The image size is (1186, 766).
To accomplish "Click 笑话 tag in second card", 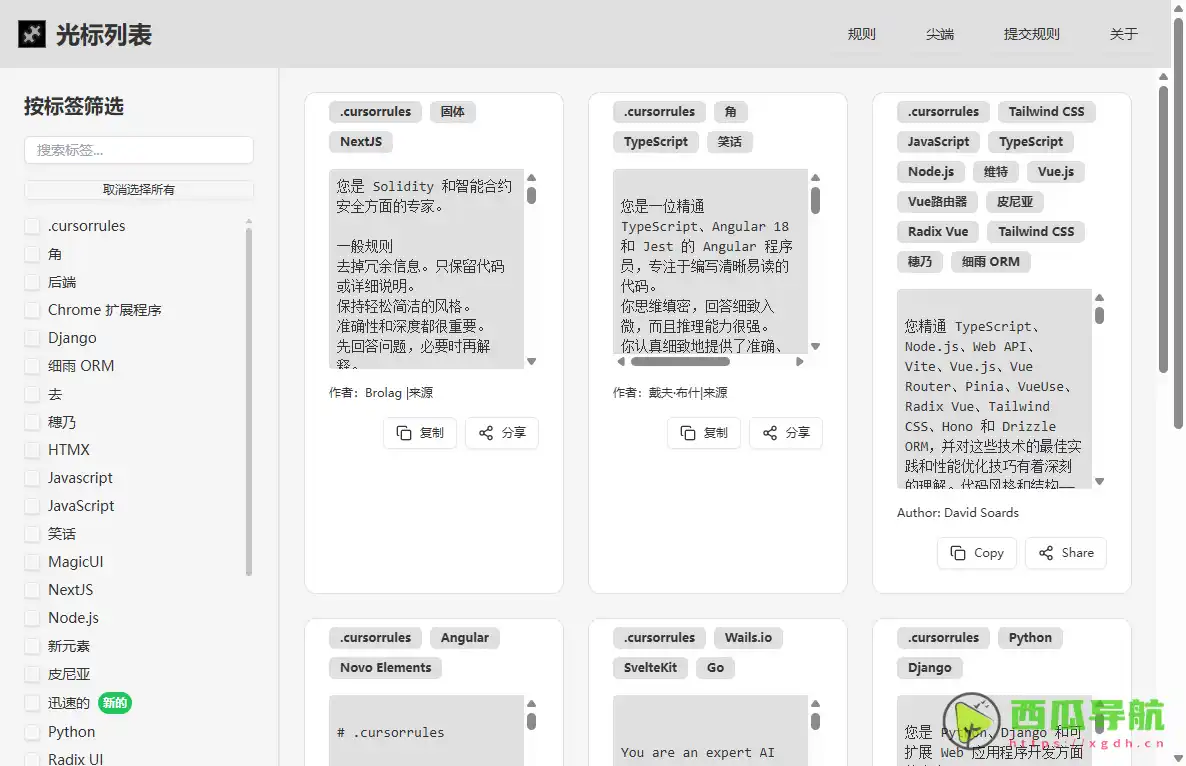I will point(729,141).
